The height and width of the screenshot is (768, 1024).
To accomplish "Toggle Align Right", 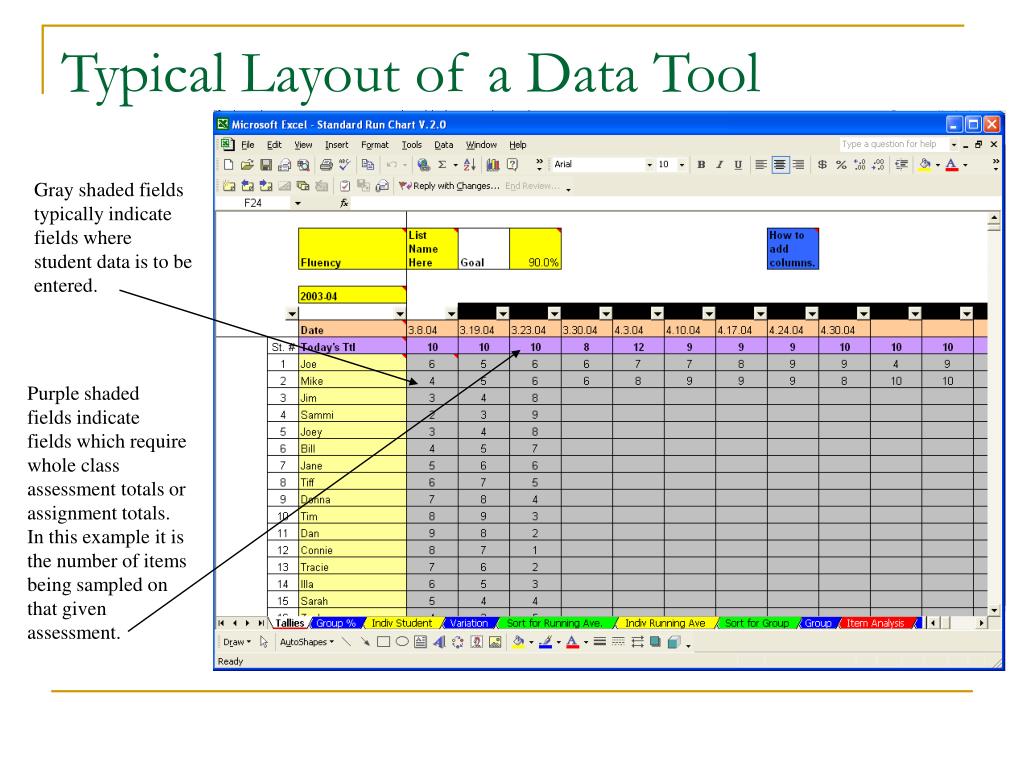I will [x=798, y=165].
